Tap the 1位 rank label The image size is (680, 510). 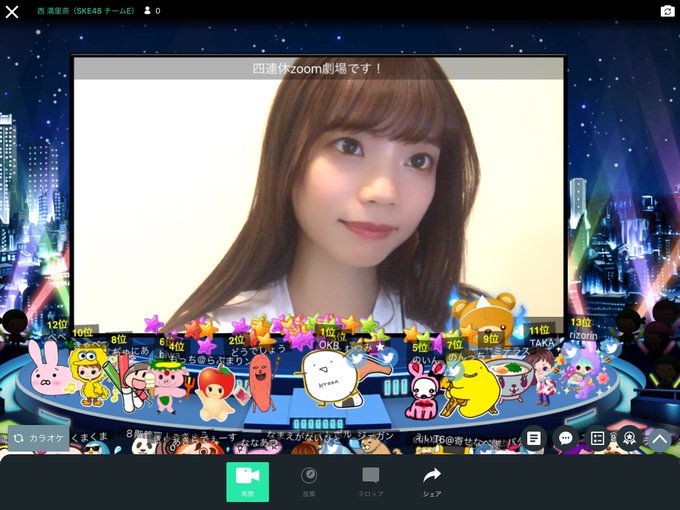(x=328, y=333)
